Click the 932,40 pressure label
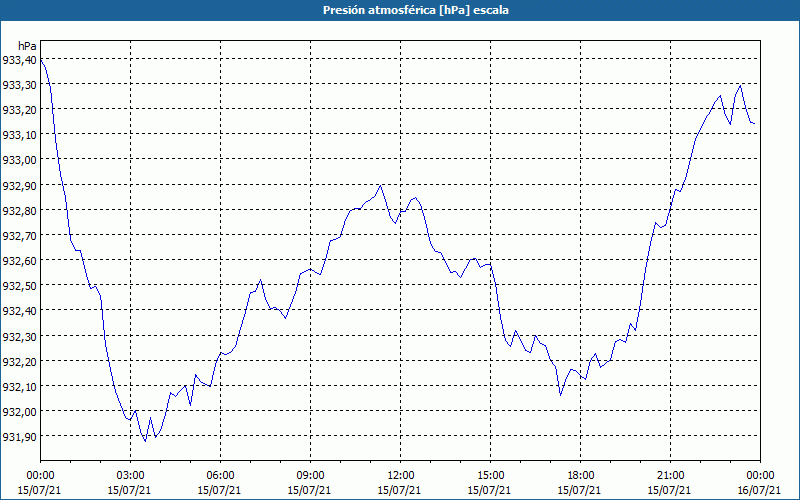 [x=19, y=311]
